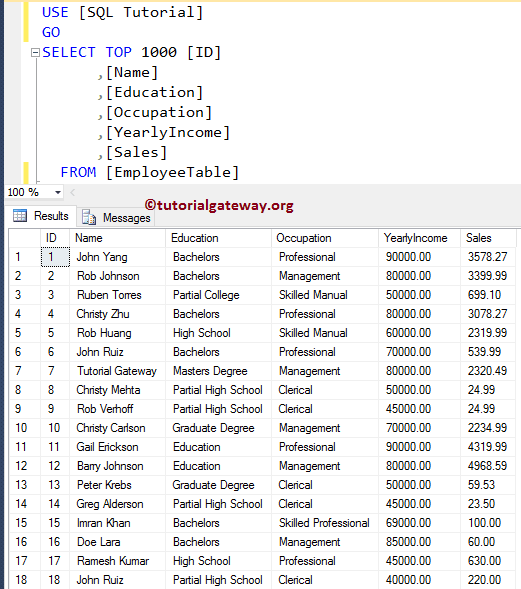Switch to the Results tab
The height and width of the screenshot is (589, 521).
pyautogui.click(x=41, y=216)
